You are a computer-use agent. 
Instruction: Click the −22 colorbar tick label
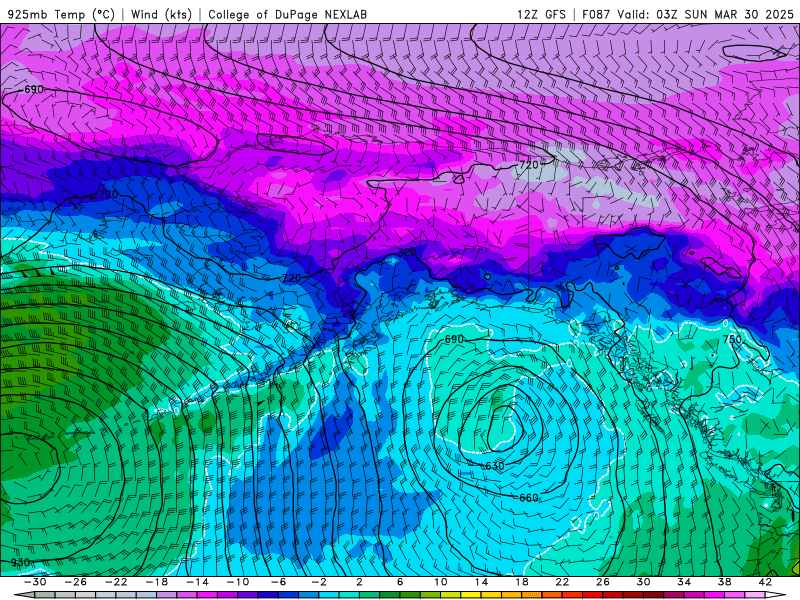(116, 582)
